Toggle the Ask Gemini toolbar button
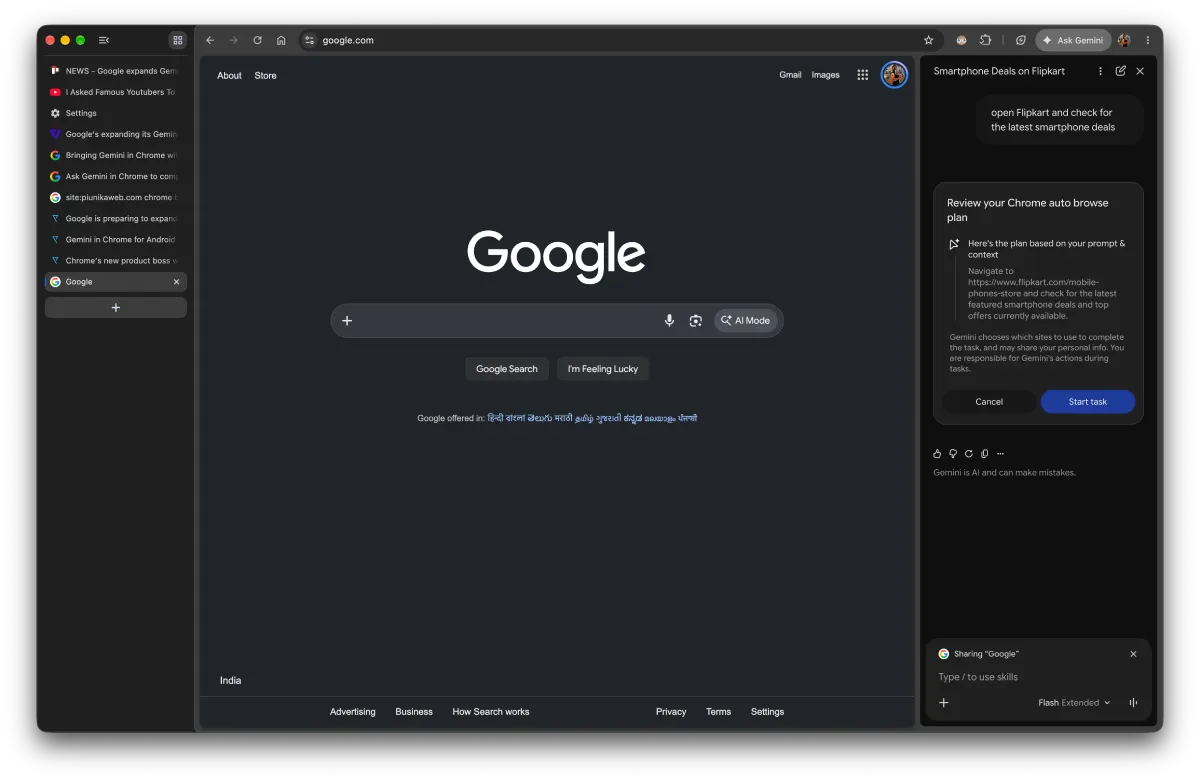This screenshot has width=1200, height=781. tap(1073, 40)
